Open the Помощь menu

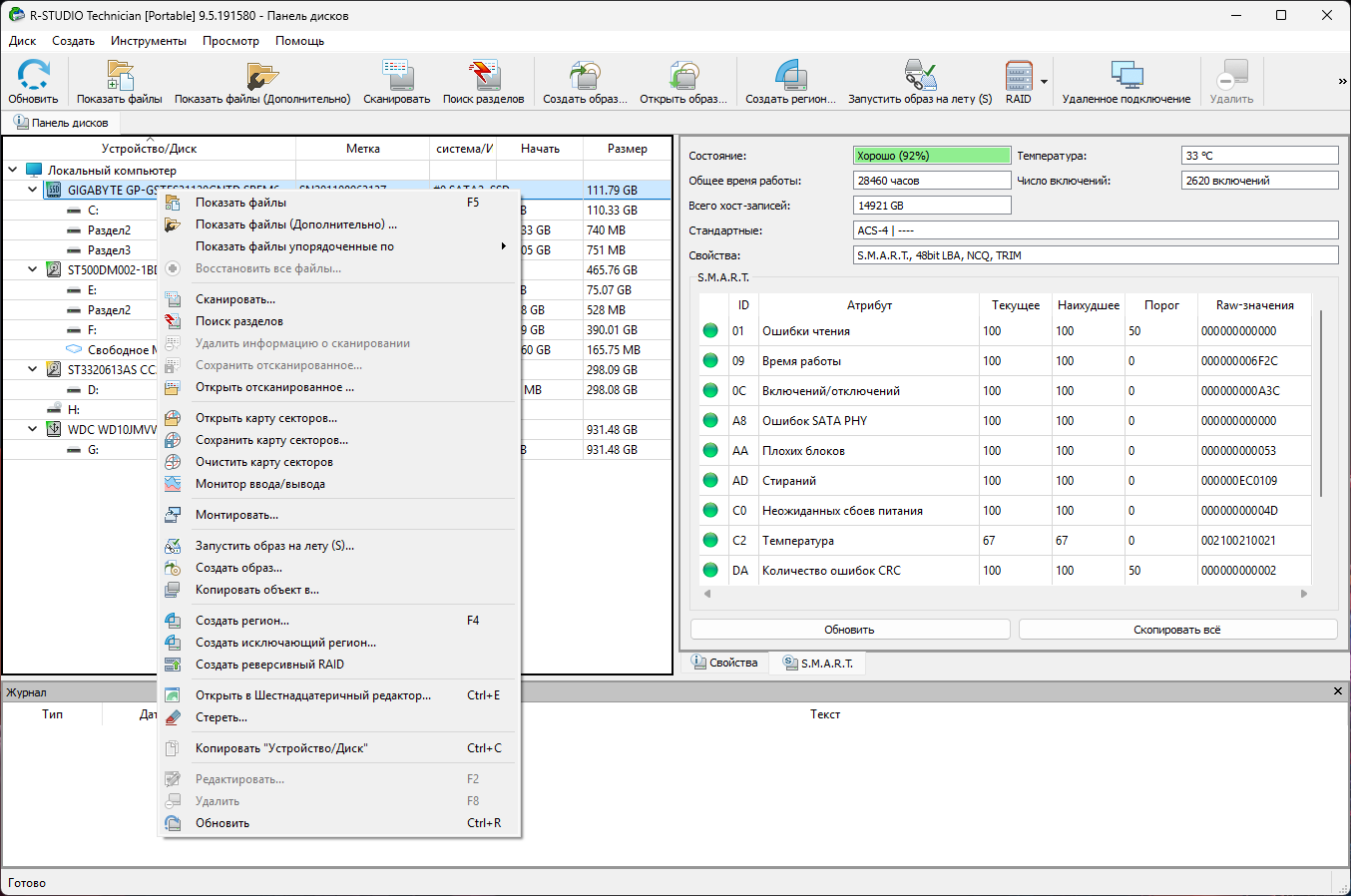[x=299, y=41]
